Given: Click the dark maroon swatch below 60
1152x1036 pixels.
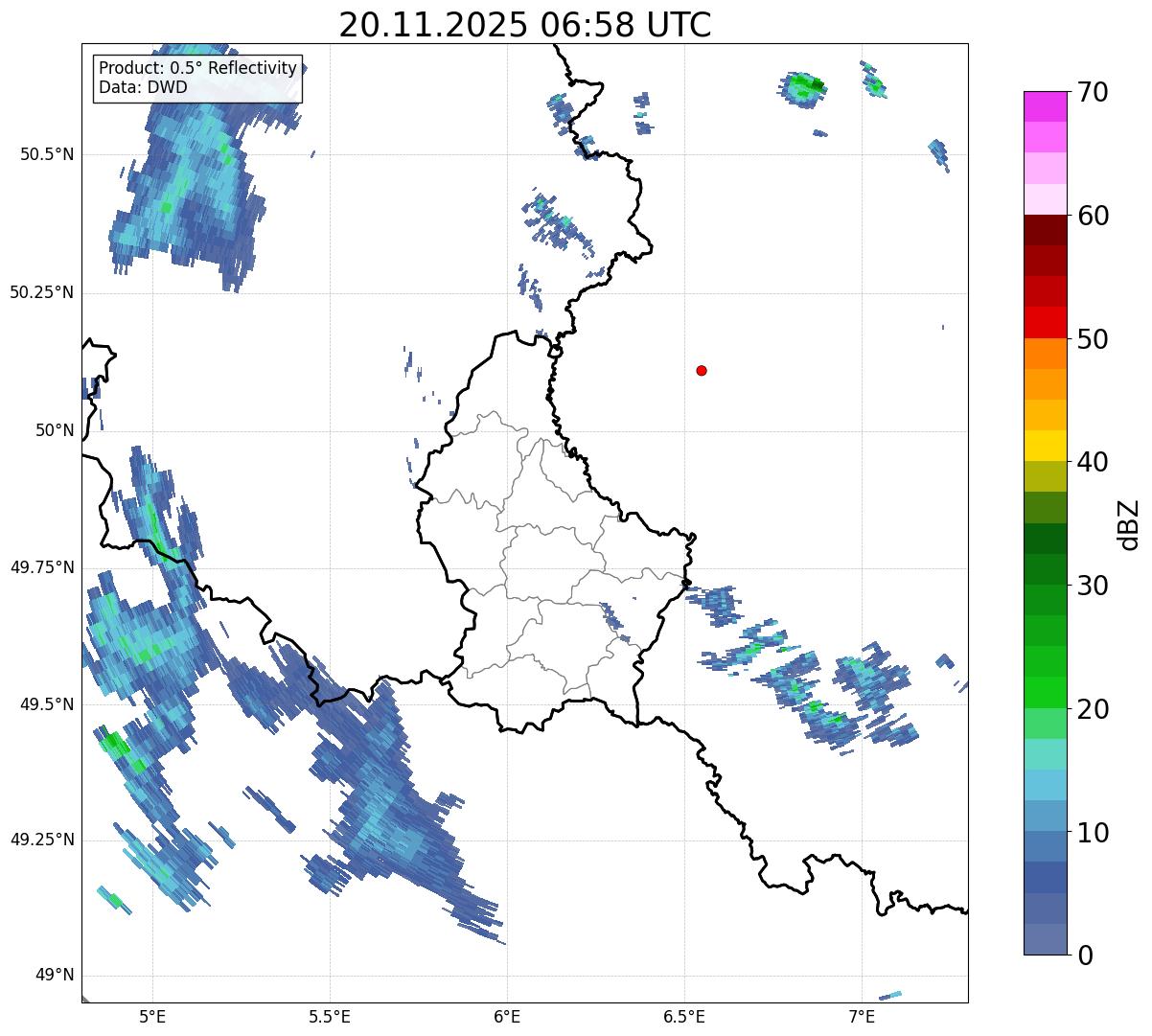Looking at the screenshot, I should (1045, 230).
